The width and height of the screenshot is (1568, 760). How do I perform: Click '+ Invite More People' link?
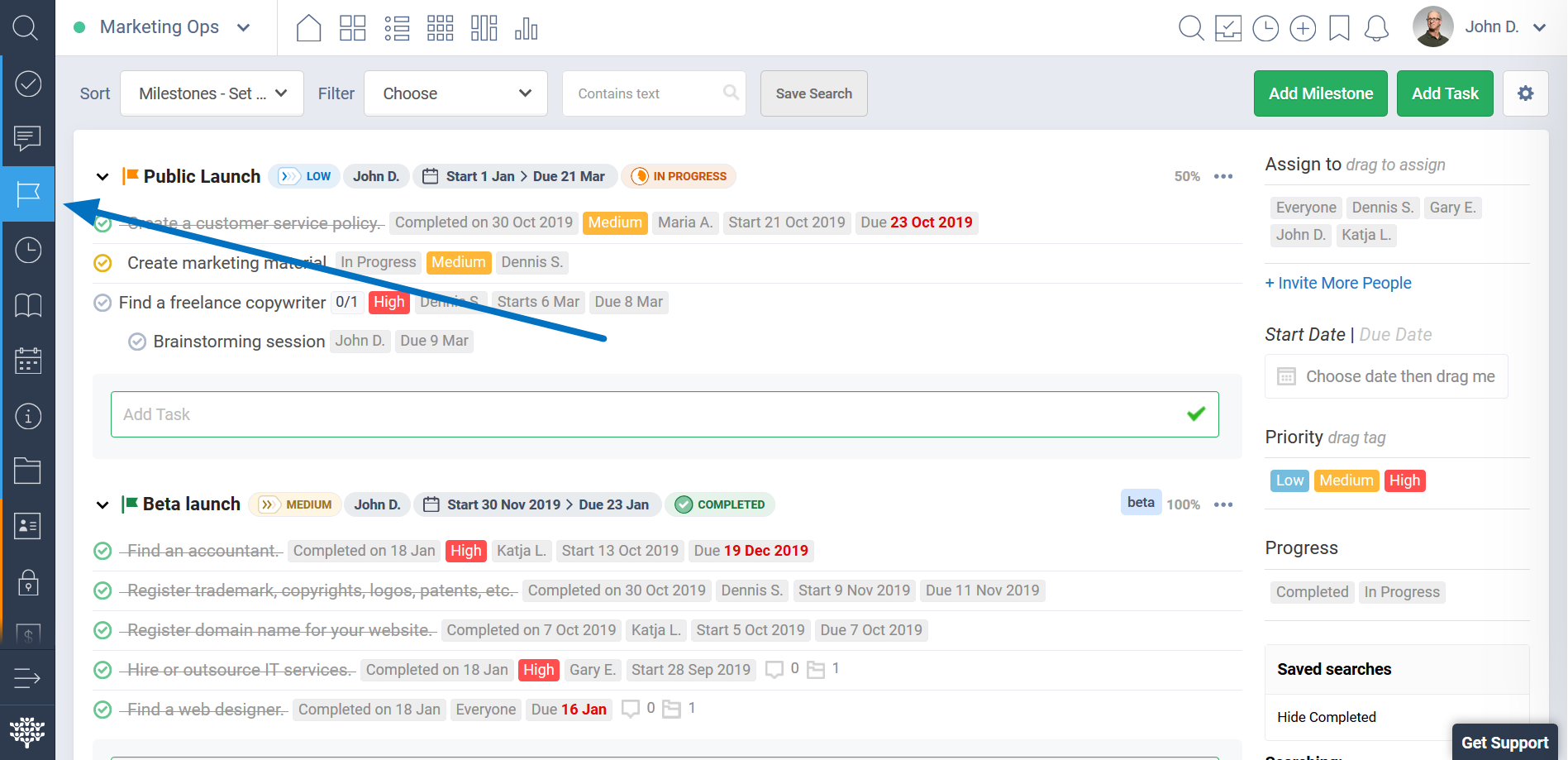tap(1337, 283)
